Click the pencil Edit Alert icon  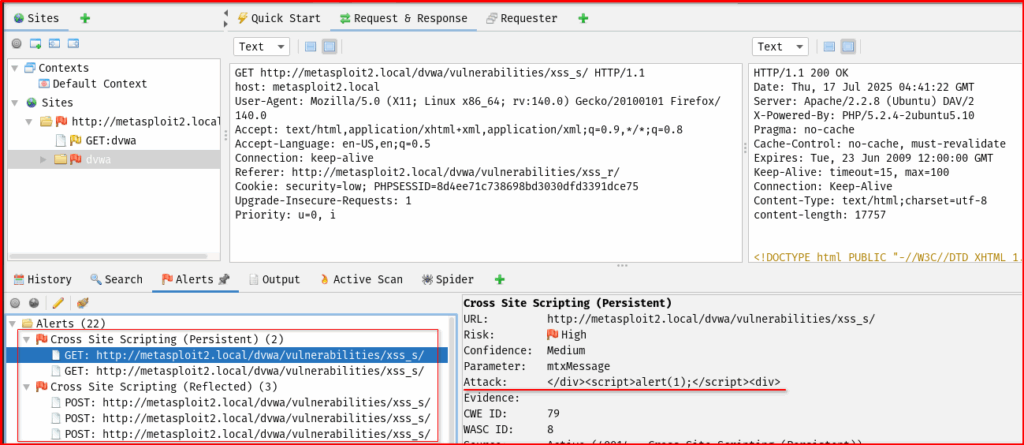coord(57,303)
